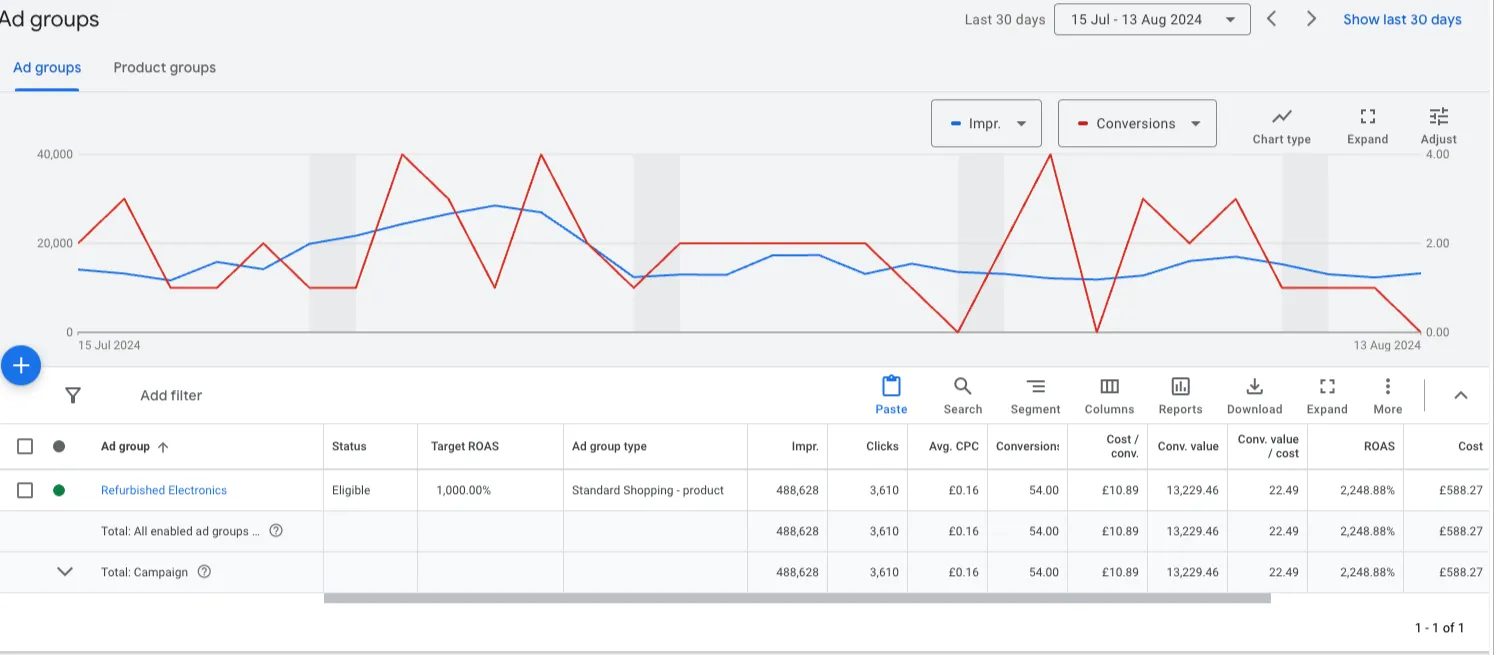This screenshot has height=655, width=1494.
Task: Select the Refurbished Electronics row checkbox
Action: (x=25, y=490)
